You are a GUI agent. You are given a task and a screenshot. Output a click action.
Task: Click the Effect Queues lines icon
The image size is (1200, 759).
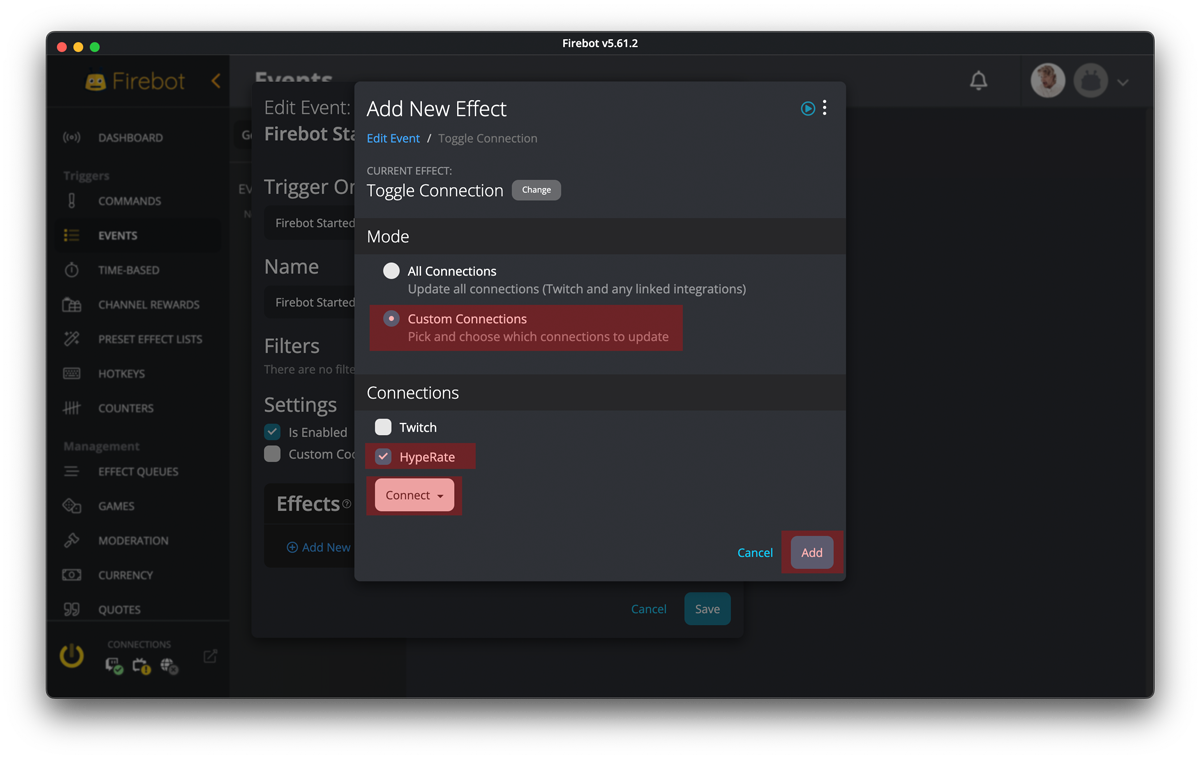[x=72, y=472]
